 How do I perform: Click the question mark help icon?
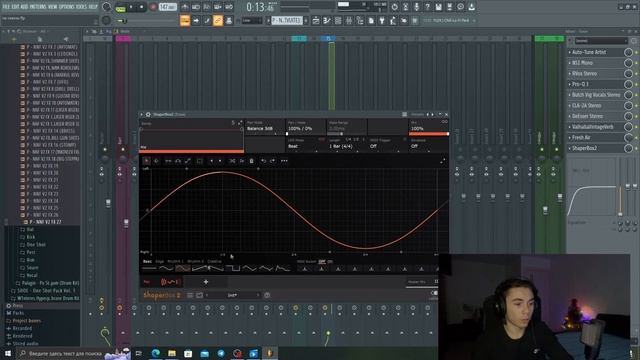[x=427, y=7]
